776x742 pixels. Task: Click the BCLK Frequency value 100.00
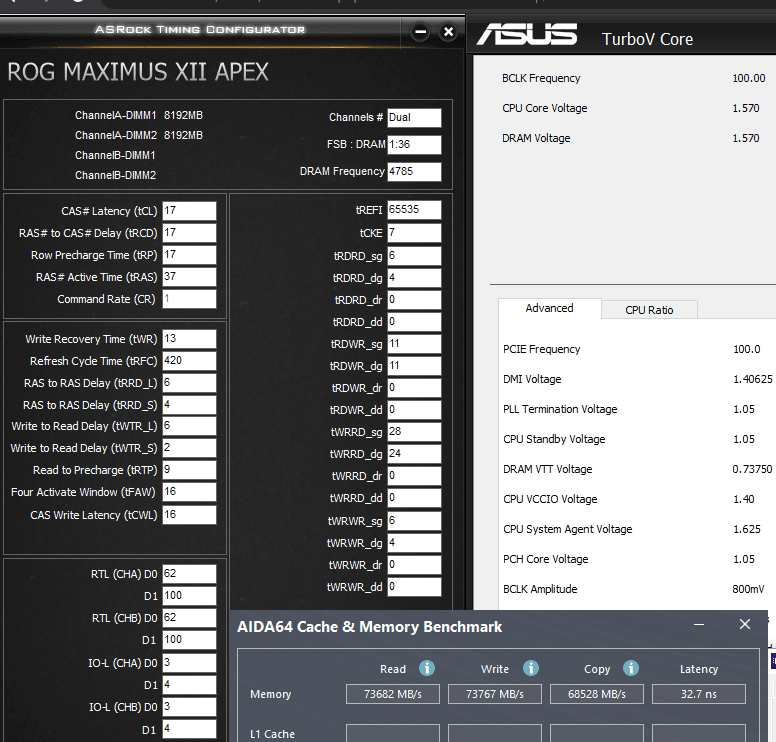coord(749,78)
